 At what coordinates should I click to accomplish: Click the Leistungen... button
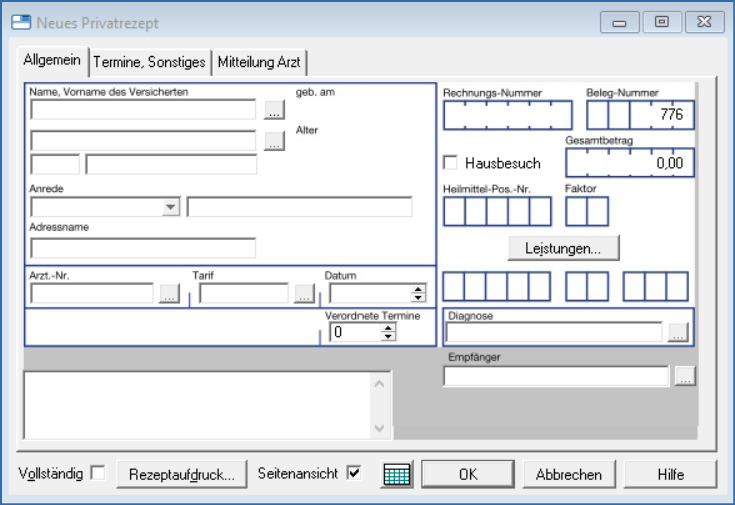pos(563,247)
